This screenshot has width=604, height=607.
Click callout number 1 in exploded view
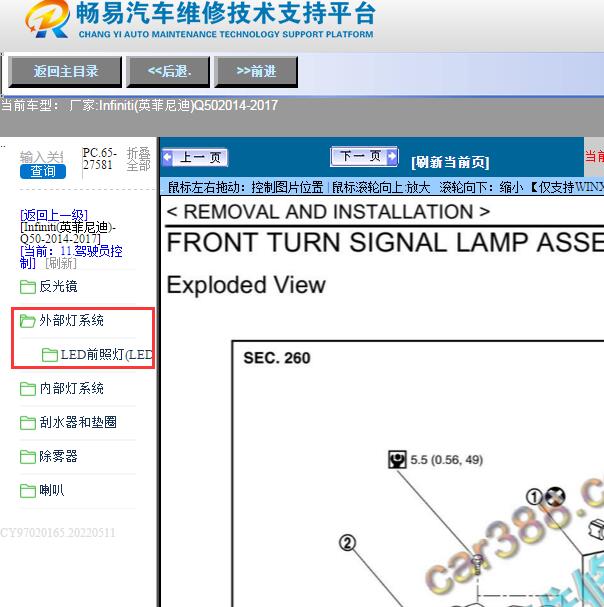click(534, 497)
